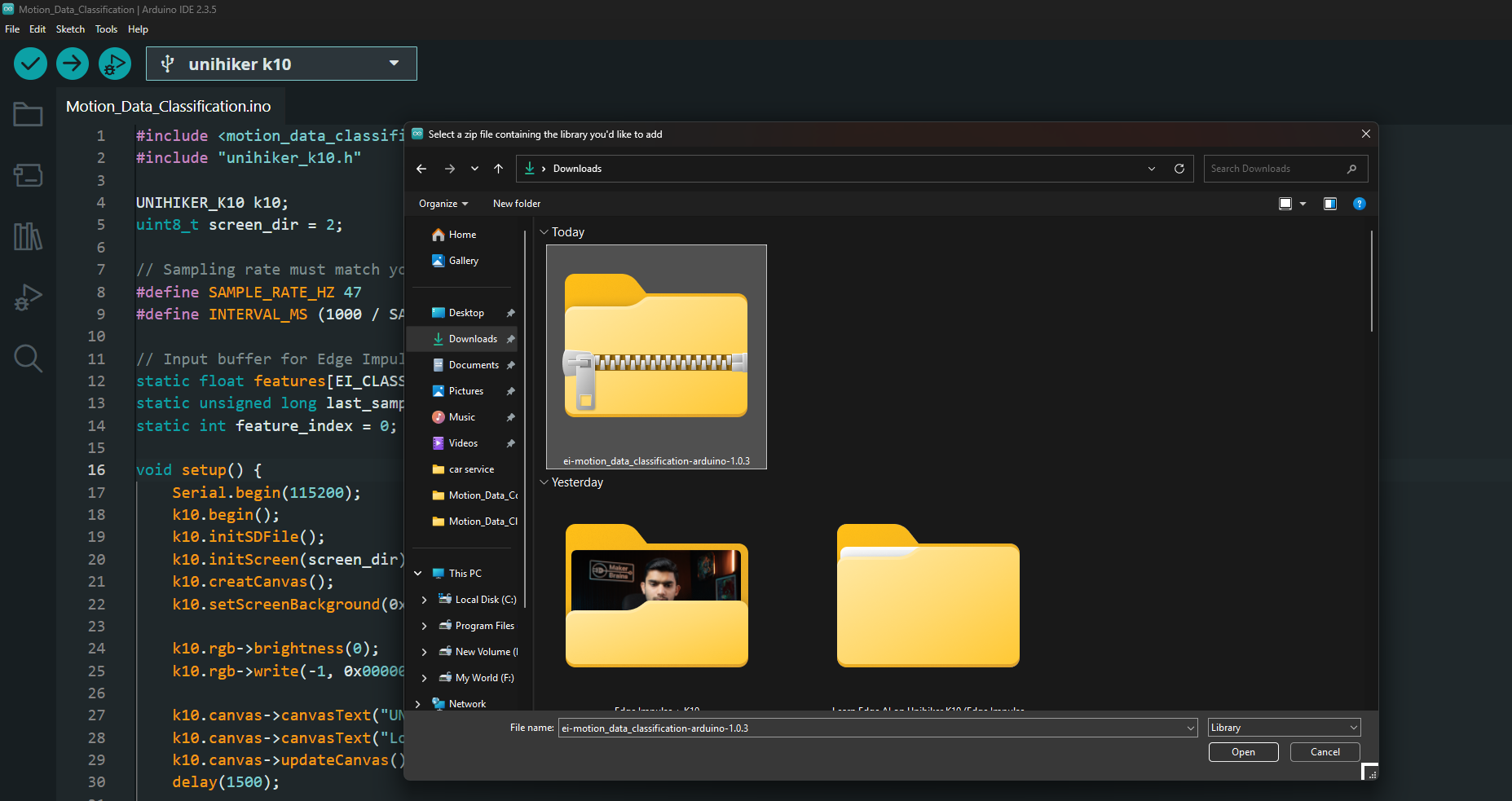Open the Help menu

pyautogui.click(x=138, y=29)
